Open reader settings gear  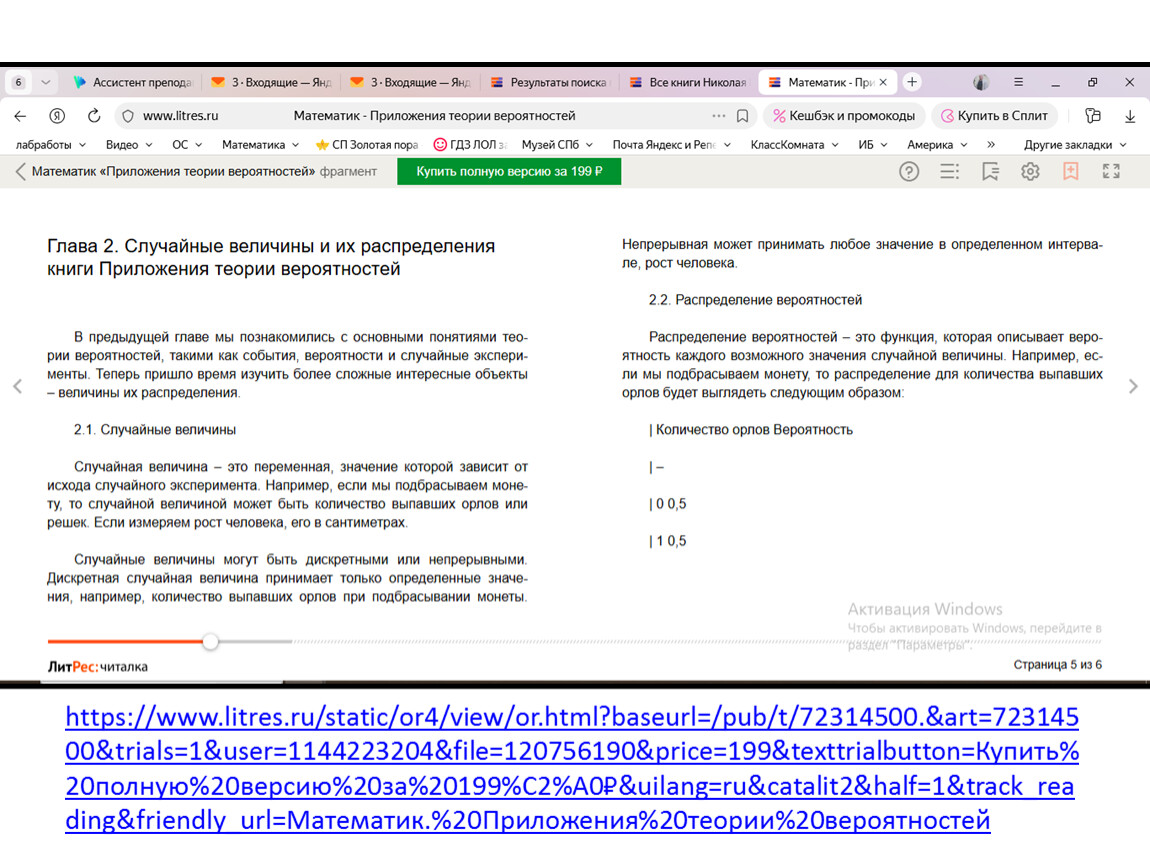click(1030, 172)
